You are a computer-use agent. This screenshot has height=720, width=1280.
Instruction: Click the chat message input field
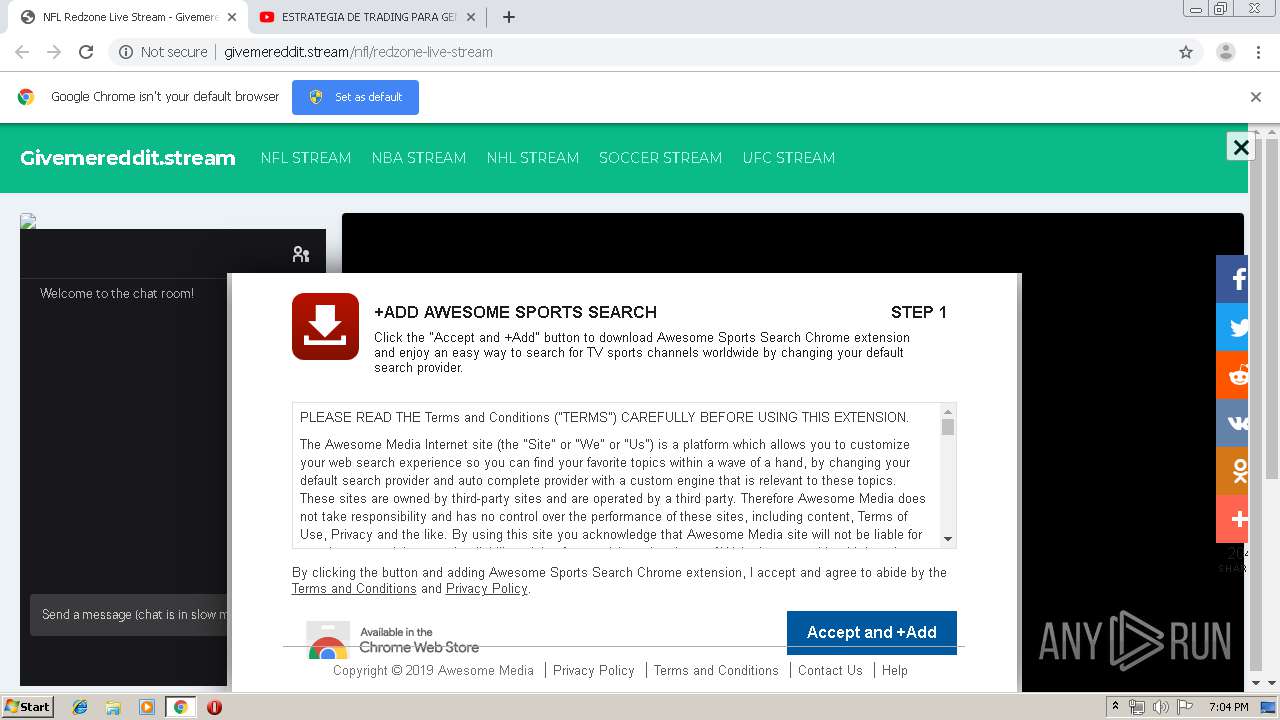[130, 615]
